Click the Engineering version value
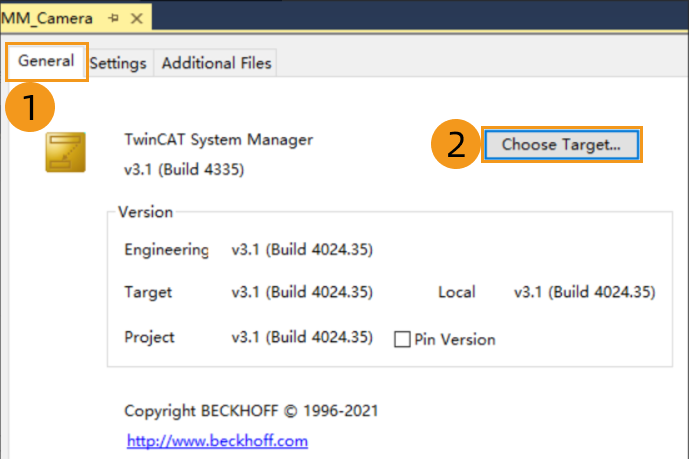The width and height of the screenshot is (689, 459). pyautogui.click(x=302, y=249)
